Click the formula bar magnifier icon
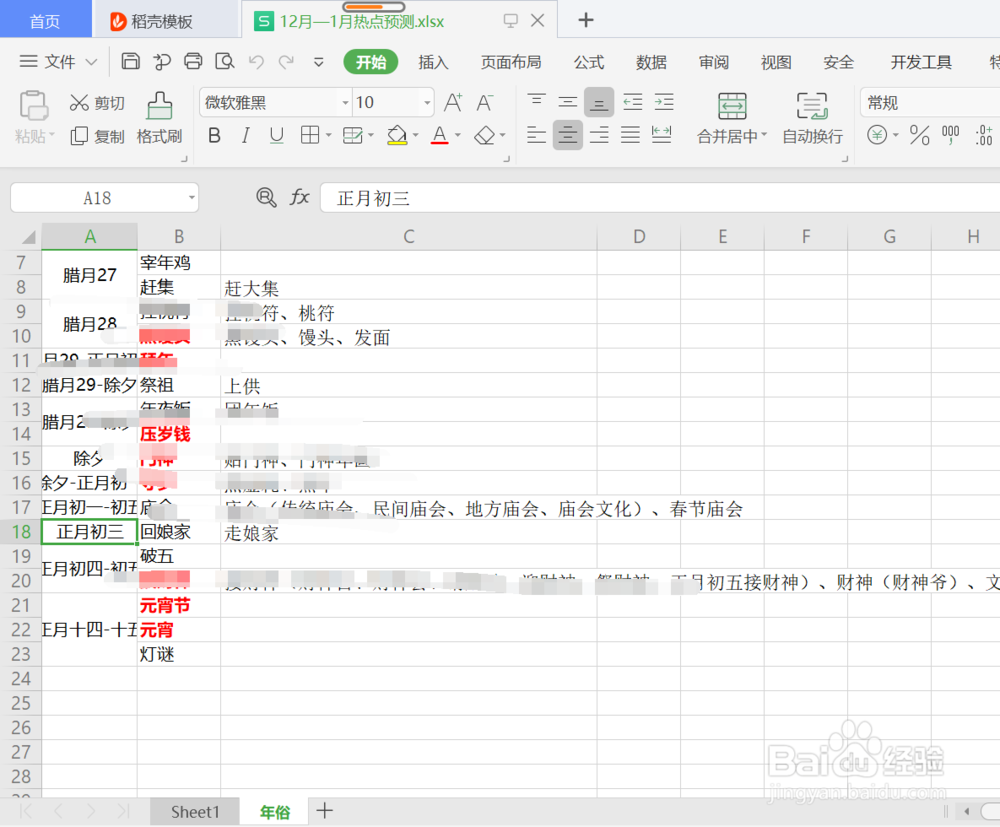This screenshot has height=827, width=1000. [266, 198]
